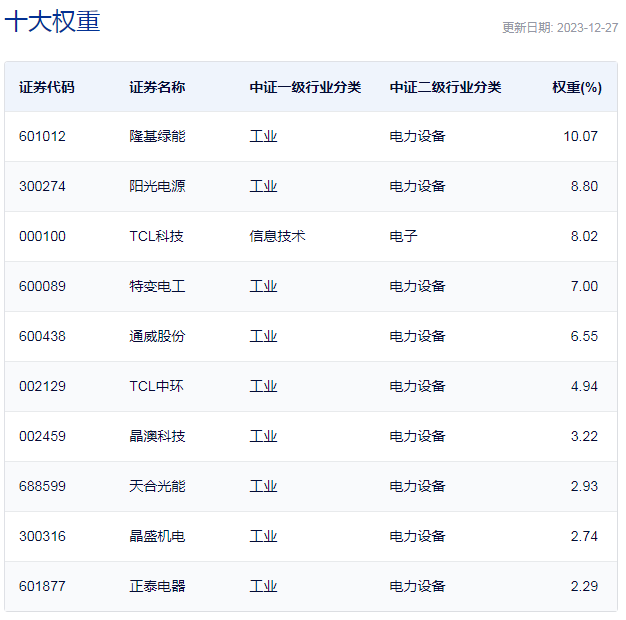Open the 工业 link beside 正泰电器
Viewport: 626px width, 620px height.
click(263, 586)
